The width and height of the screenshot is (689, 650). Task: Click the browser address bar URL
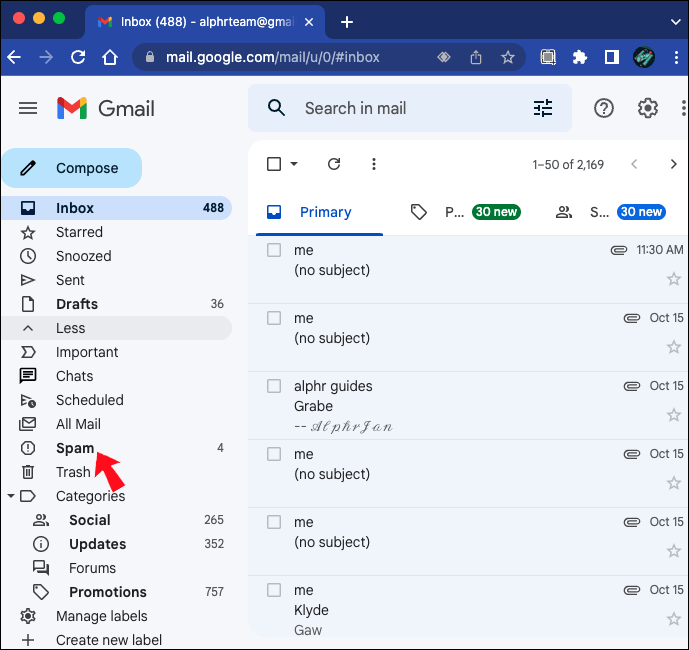[x=272, y=57]
